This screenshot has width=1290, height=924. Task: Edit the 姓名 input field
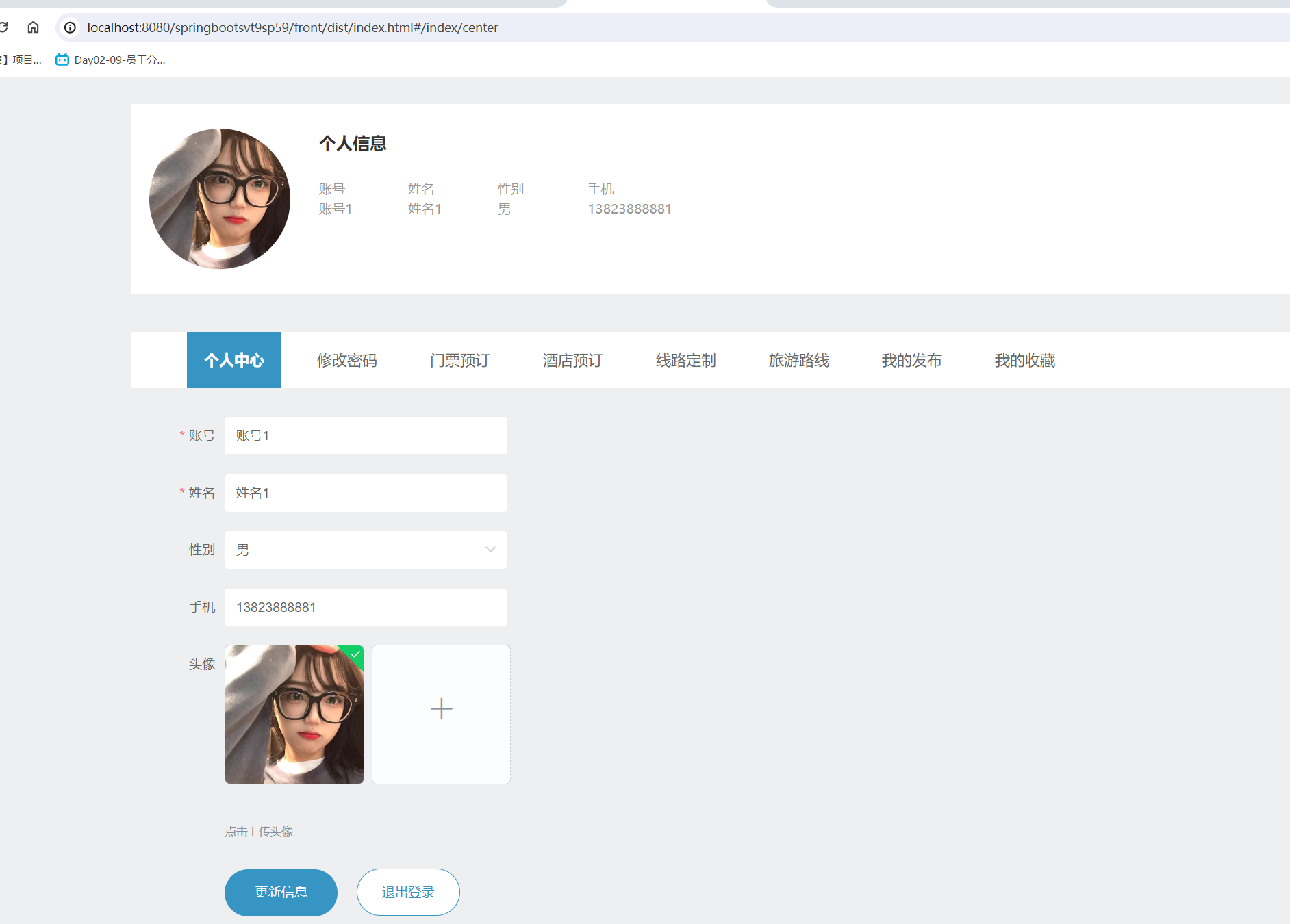point(366,493)
